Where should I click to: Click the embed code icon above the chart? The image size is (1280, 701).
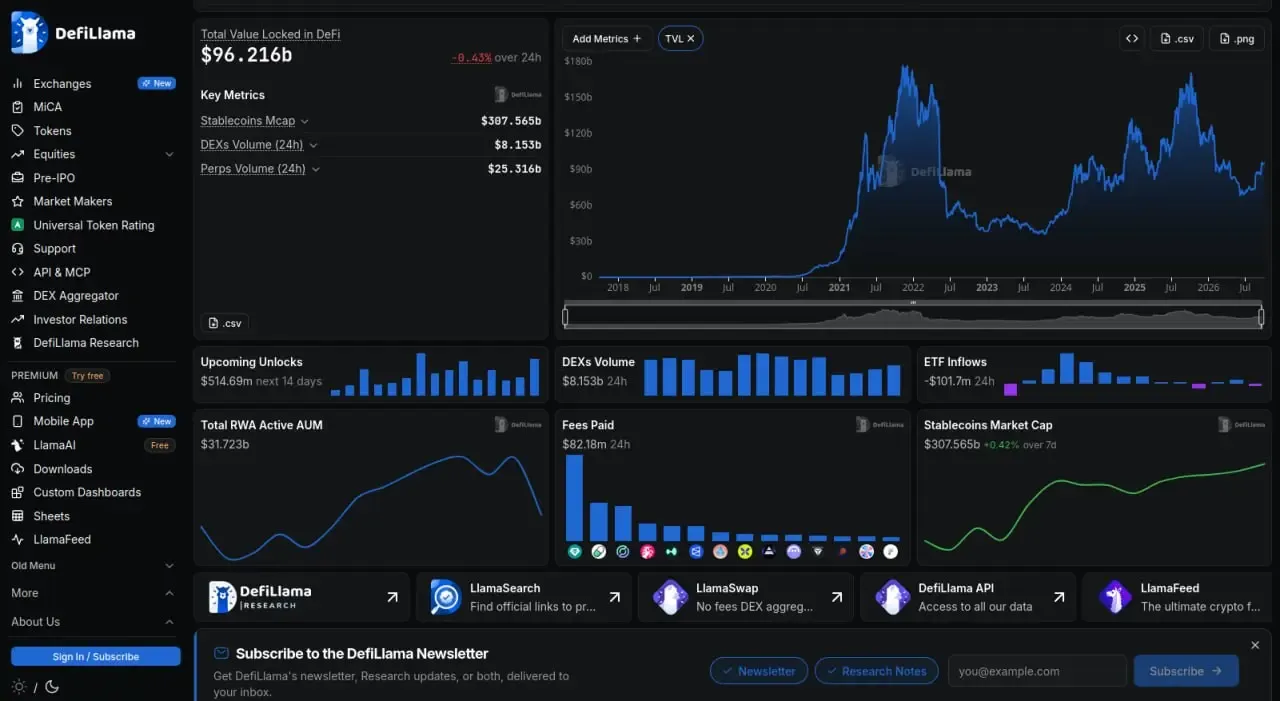[1132, 39]
